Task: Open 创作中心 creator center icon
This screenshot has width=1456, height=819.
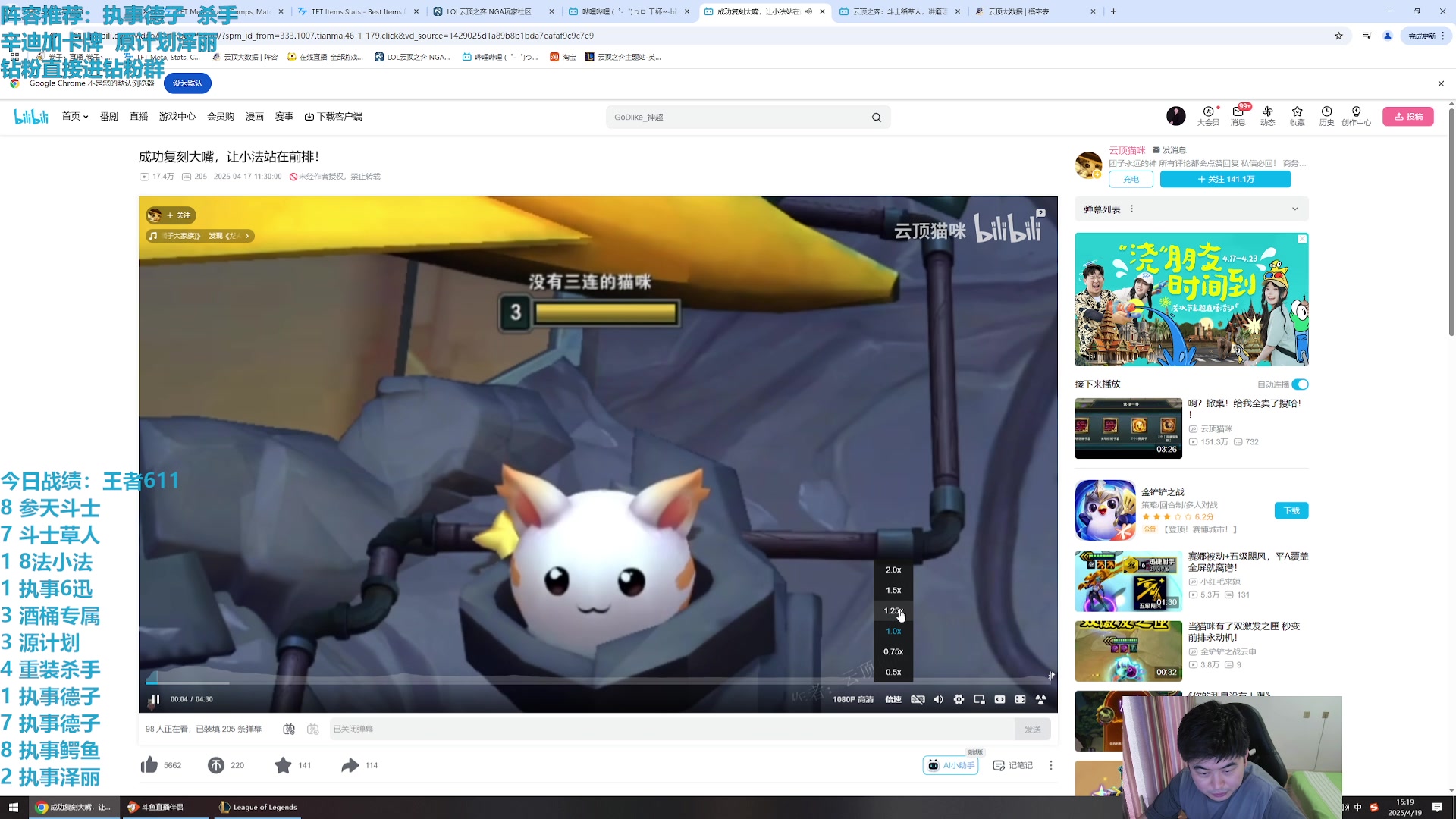Action: 1356,116
